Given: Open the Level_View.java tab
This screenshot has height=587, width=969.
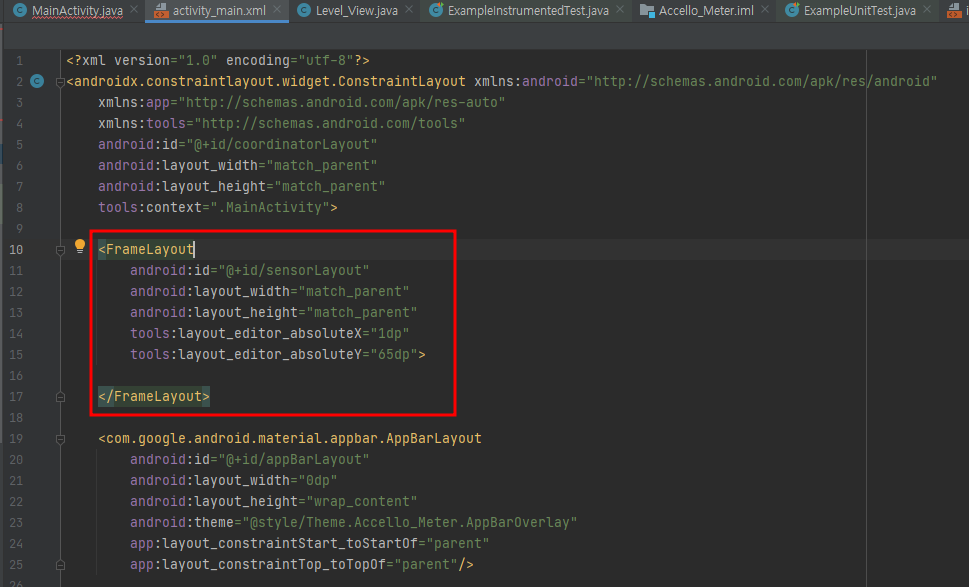Looking at the screenshot, I should (357, 11).
